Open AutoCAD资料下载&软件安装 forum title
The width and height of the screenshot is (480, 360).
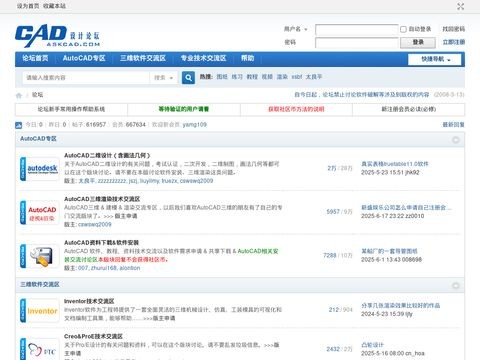tap(101, 243)
